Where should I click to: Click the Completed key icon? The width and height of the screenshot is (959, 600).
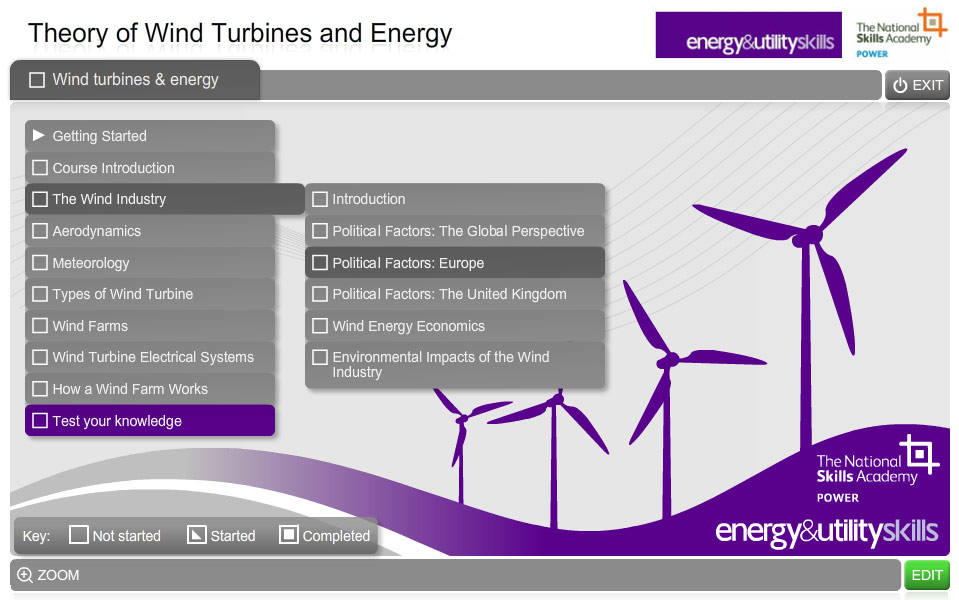click(x=289, y=535)
